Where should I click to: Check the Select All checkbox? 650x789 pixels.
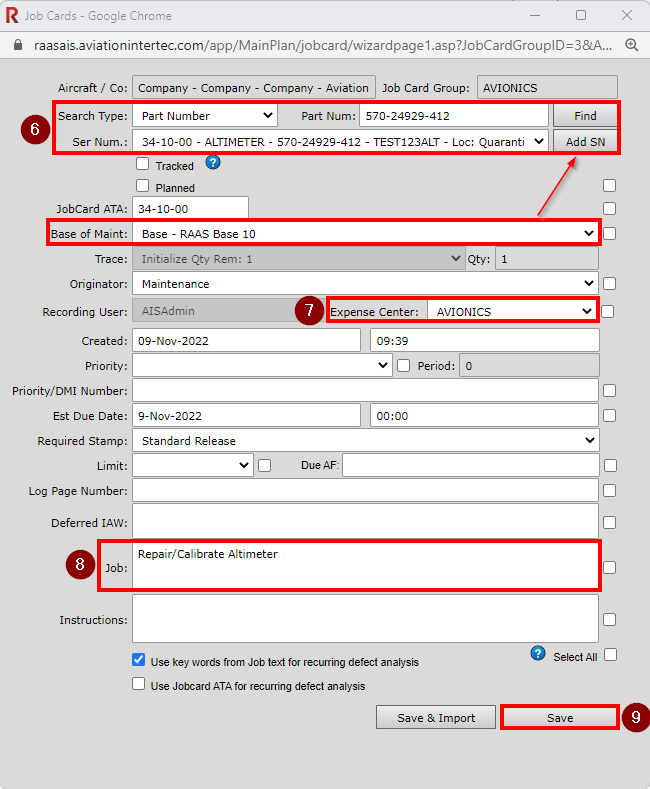(610, 655)
